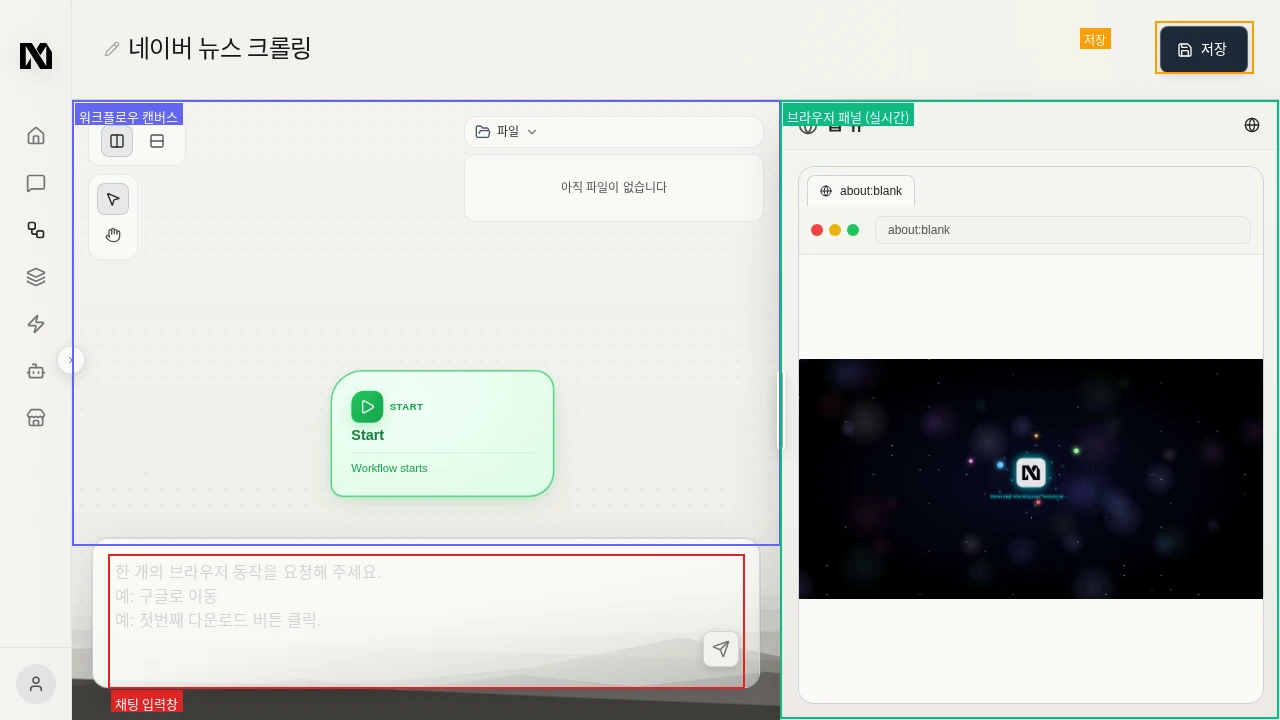The width and height of the screenshot is (1280, 720).
Task: Open the workflow icon in sidebar
Action: click(x=36, y=230)
